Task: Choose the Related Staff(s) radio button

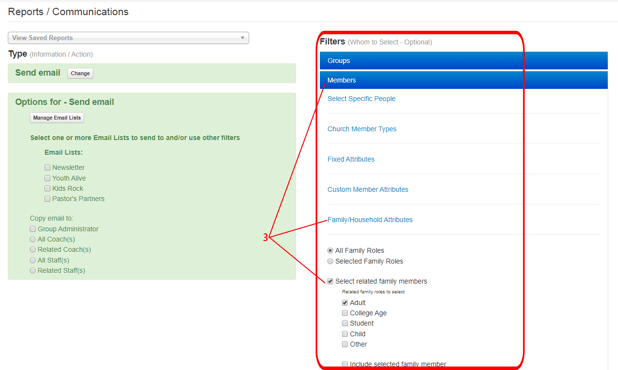Action: tap(33, 270)
